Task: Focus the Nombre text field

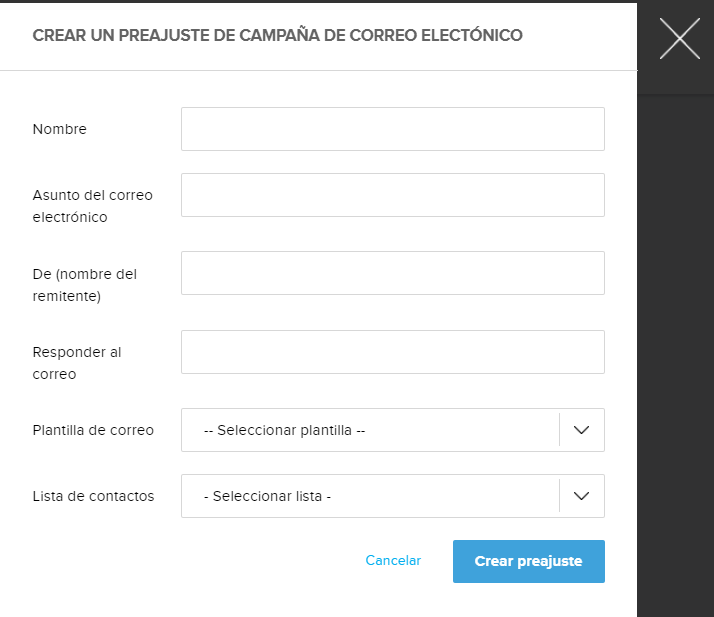Action: [392, 129]
